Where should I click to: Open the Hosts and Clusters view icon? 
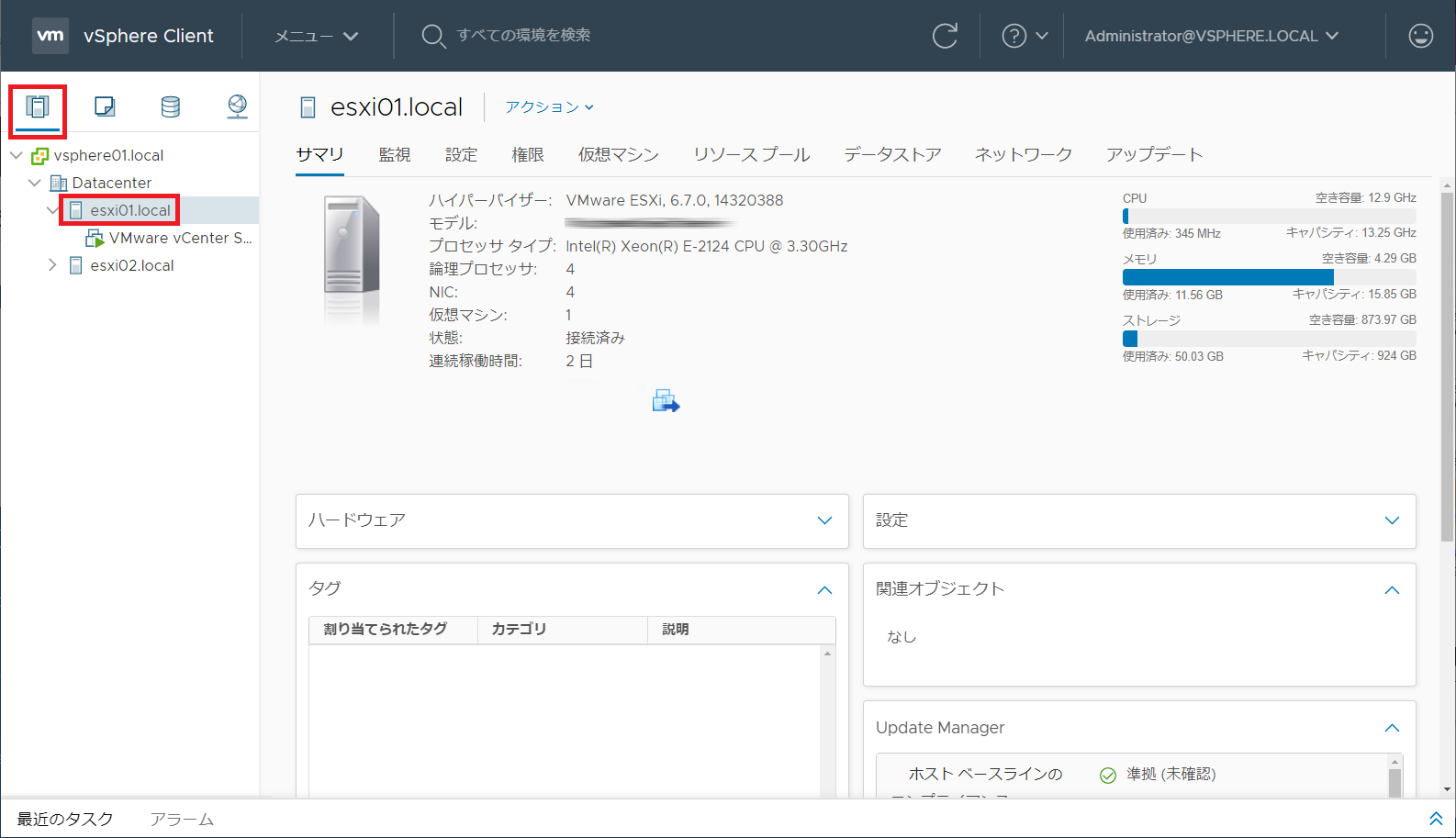pyautogui.click(x=38, y=107)
